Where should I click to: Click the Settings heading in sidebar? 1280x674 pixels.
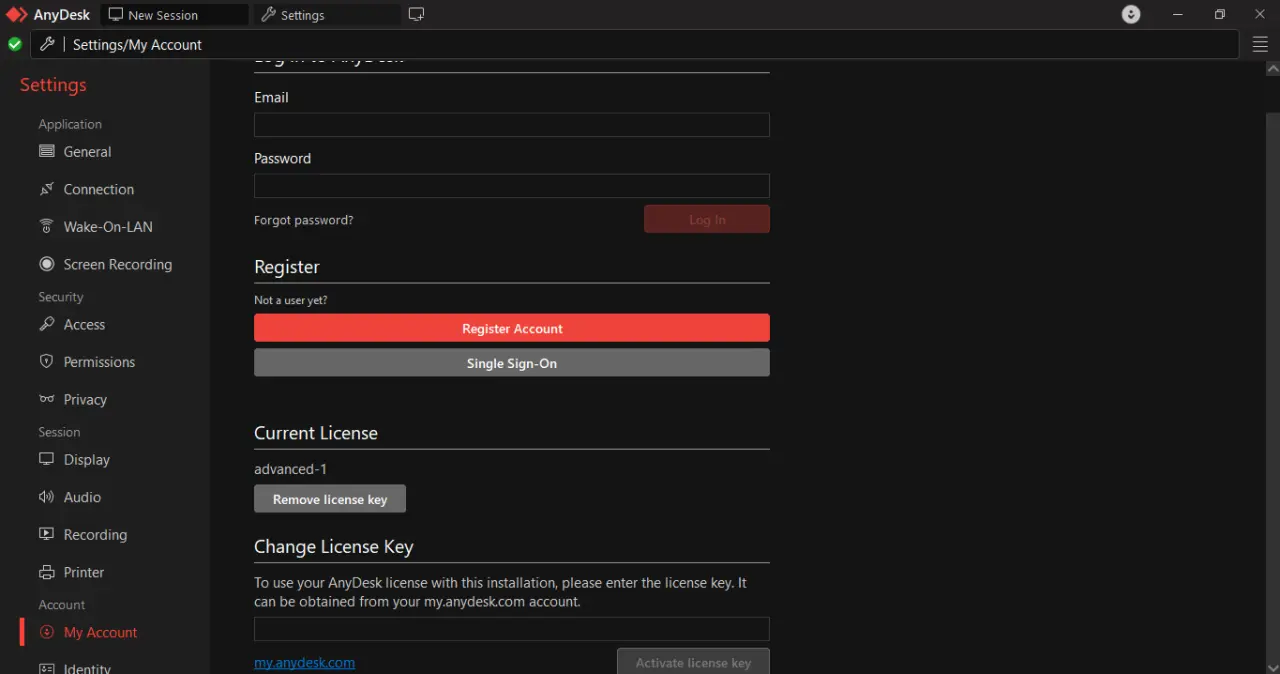point(53,85)
